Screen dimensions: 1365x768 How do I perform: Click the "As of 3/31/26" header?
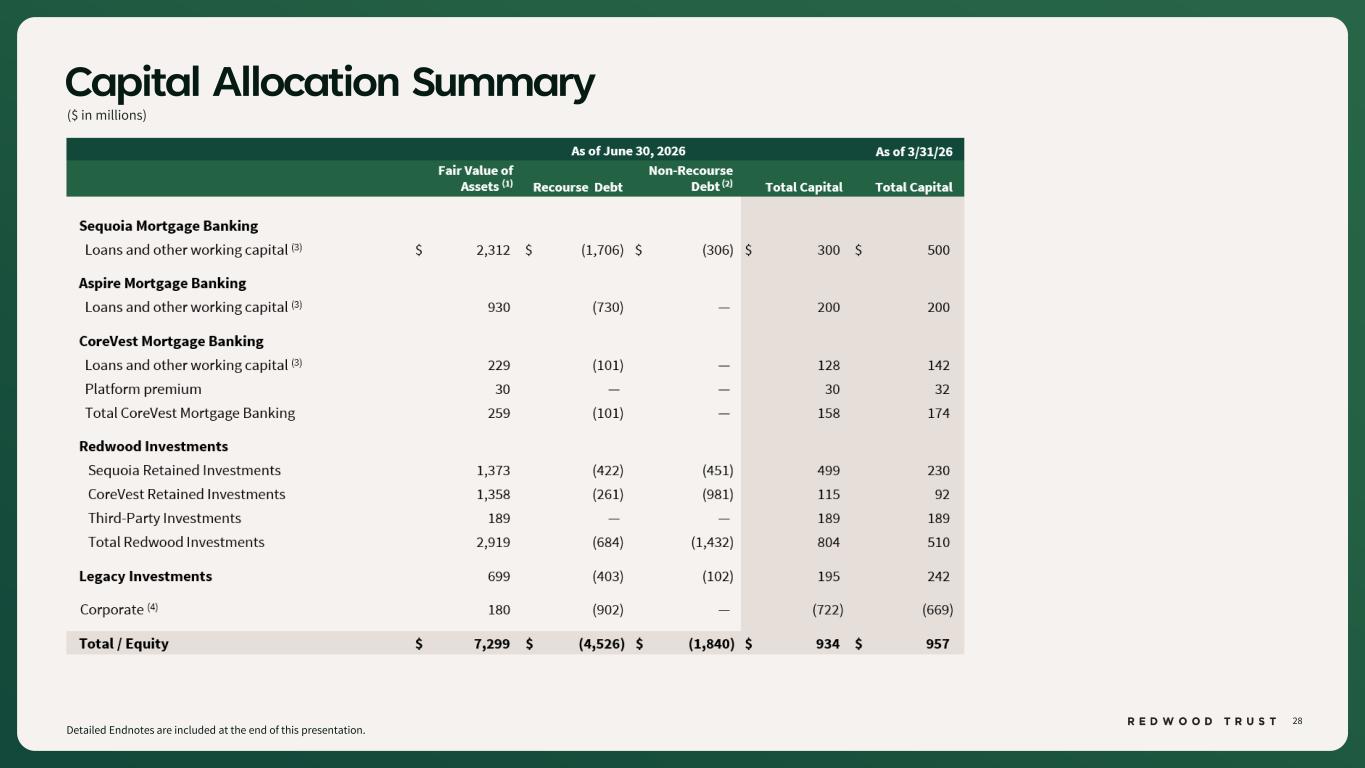914,151
